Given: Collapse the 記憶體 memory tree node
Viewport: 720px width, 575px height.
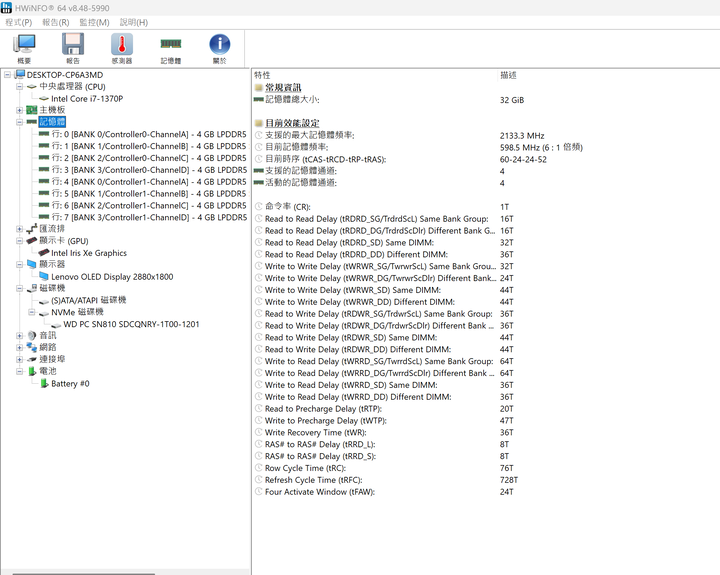Looking at the screenshot, I should pos(19,122).
